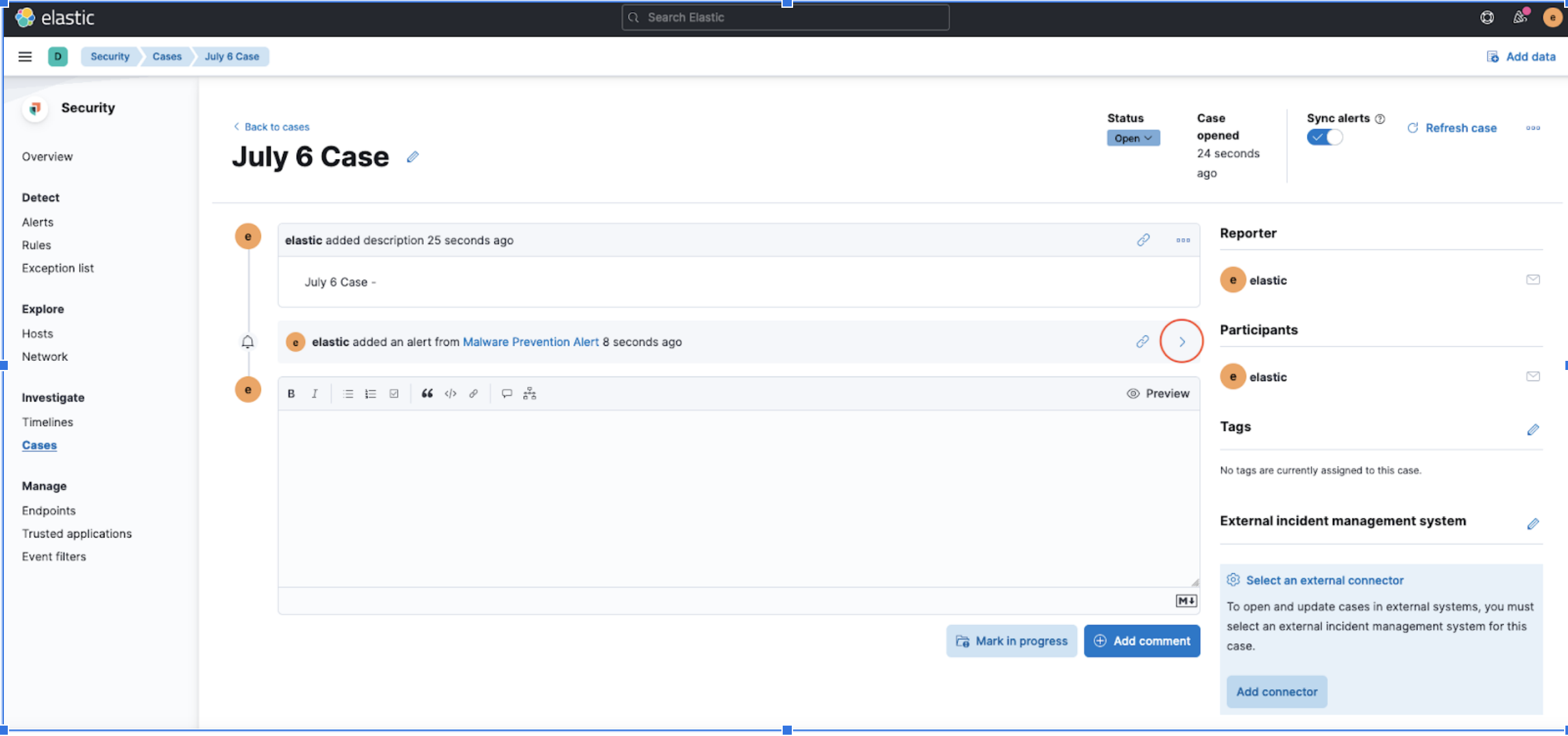Toggle the Sync alerts switch
Image resolution: width=1568 pixels, height=736 pixels.
(x=1325, y=137)
